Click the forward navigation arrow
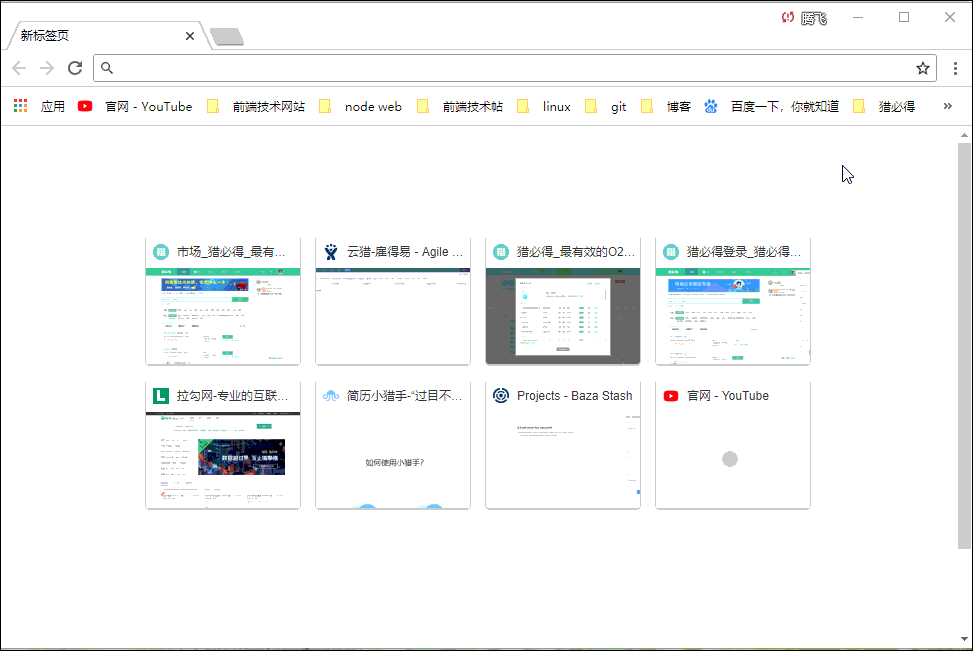Screen dimensions: 973x651 46,68
